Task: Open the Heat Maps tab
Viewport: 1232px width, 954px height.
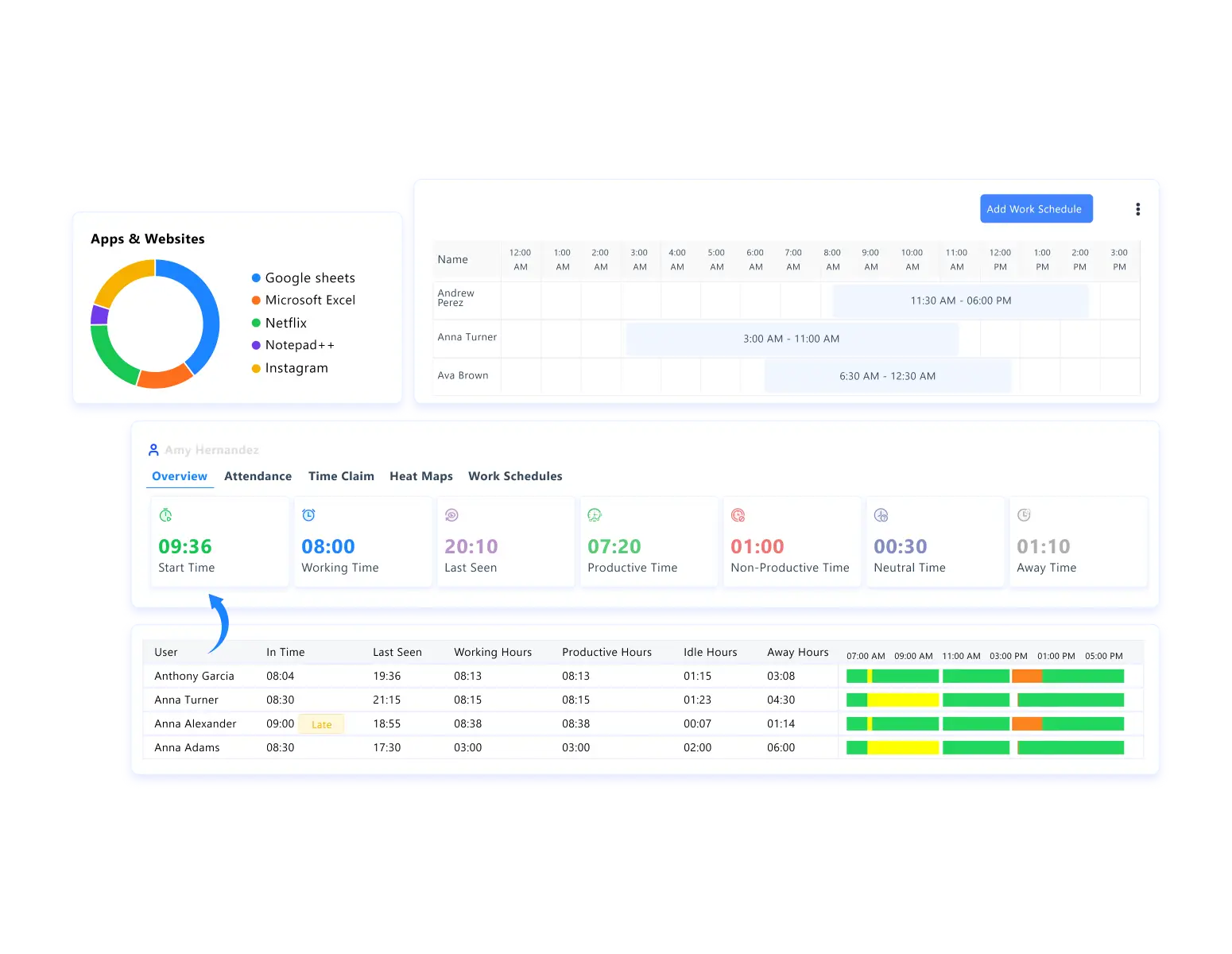Action: (421, 475)
